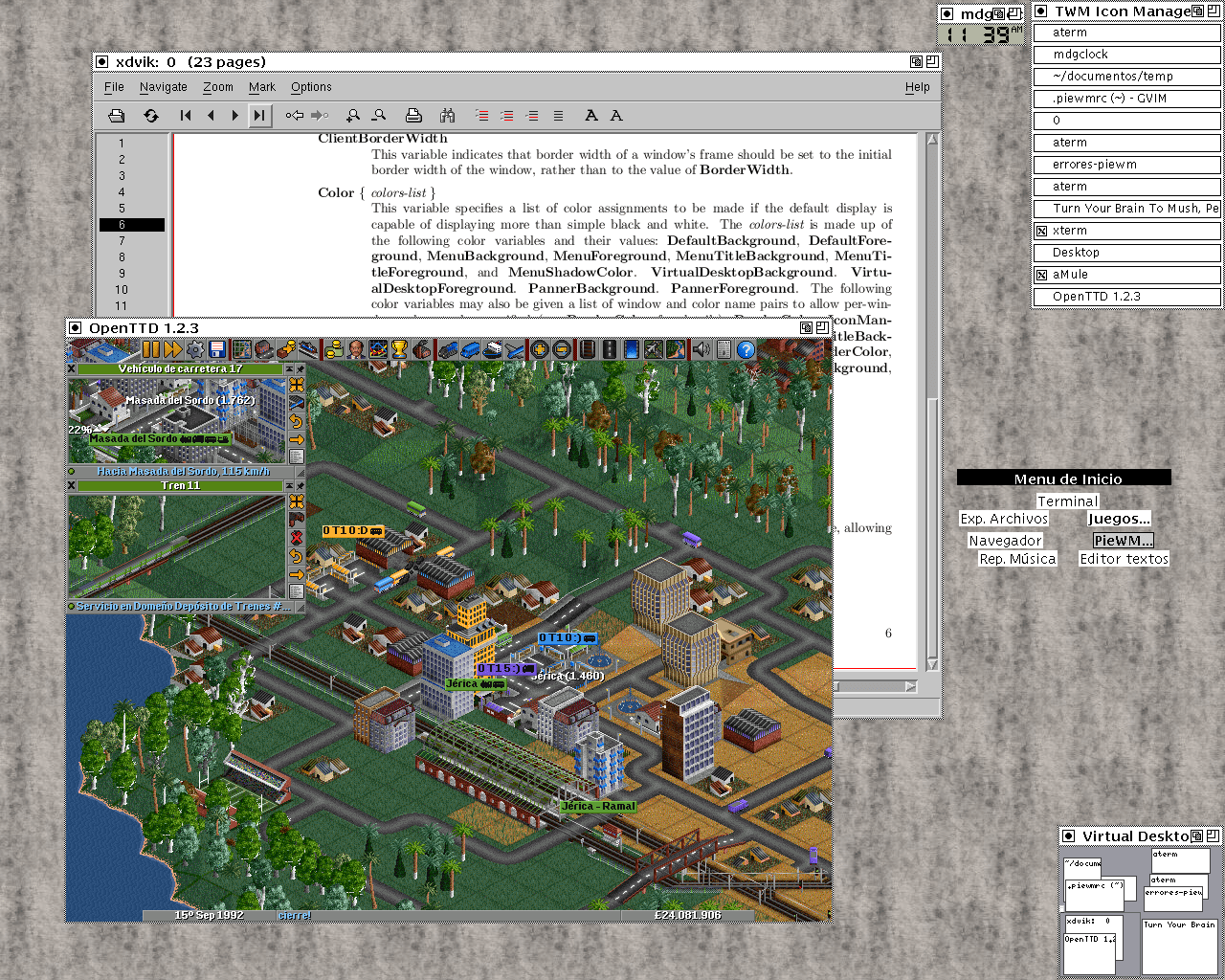Click the reload document icon in xdvik

click(x=151, y=116)
